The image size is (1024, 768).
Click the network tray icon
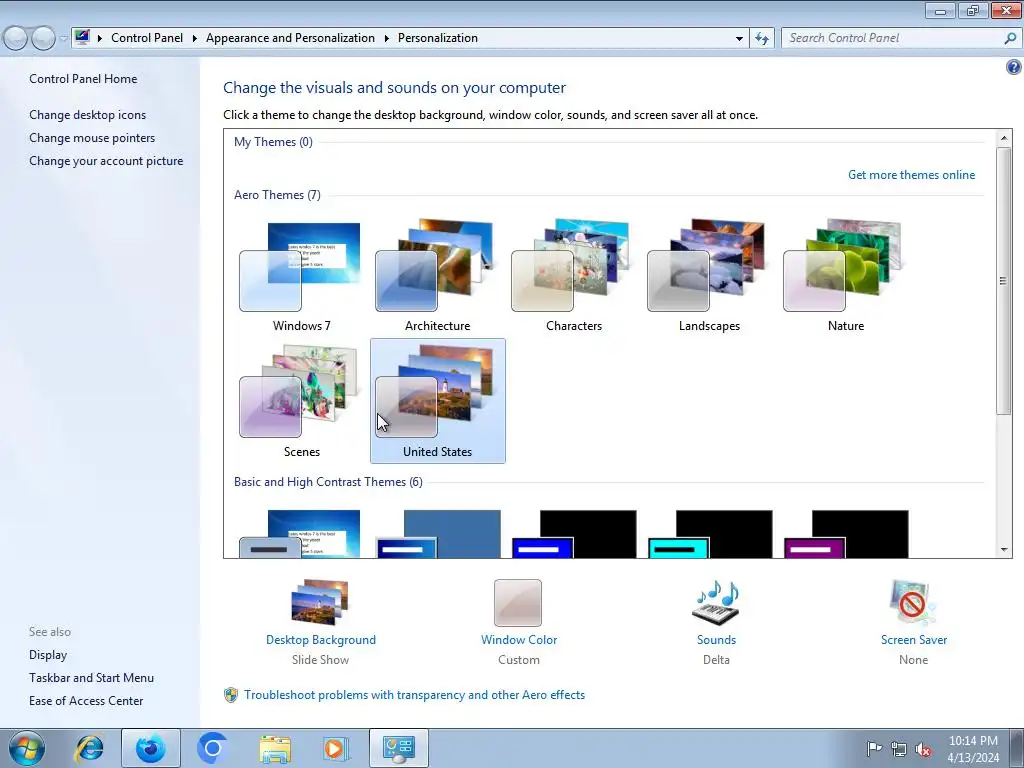899,749
